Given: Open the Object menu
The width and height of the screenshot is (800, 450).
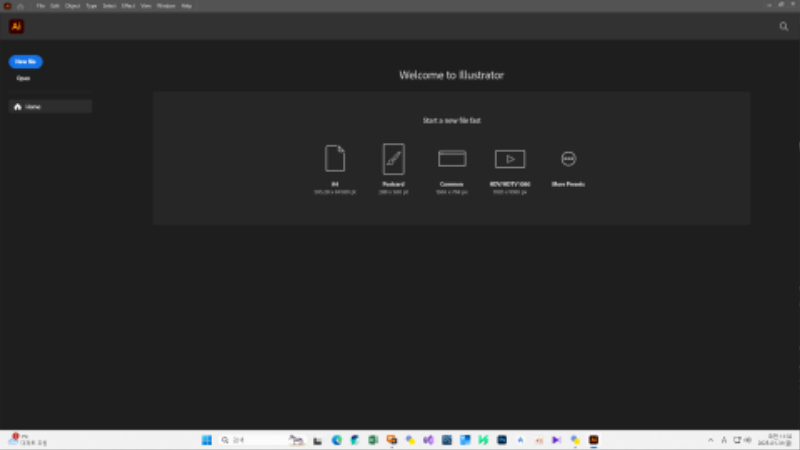Looking at the screenshot, I should [x=73, y=6].
